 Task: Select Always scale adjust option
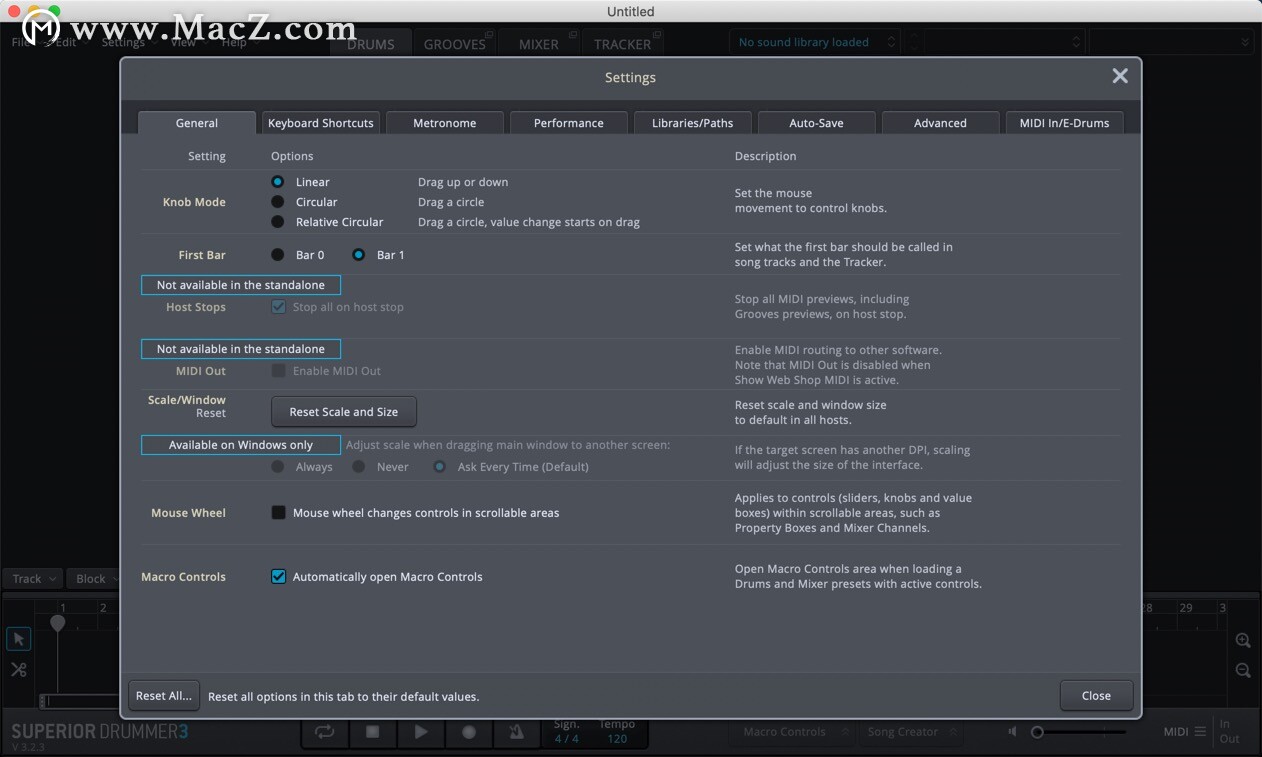click(279, 467)
